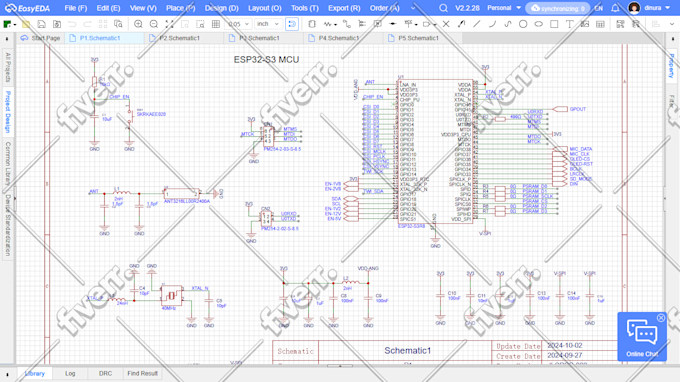The image size is (680, 382).
Task: Open the Place (P) menu
Action: (180, 8)
